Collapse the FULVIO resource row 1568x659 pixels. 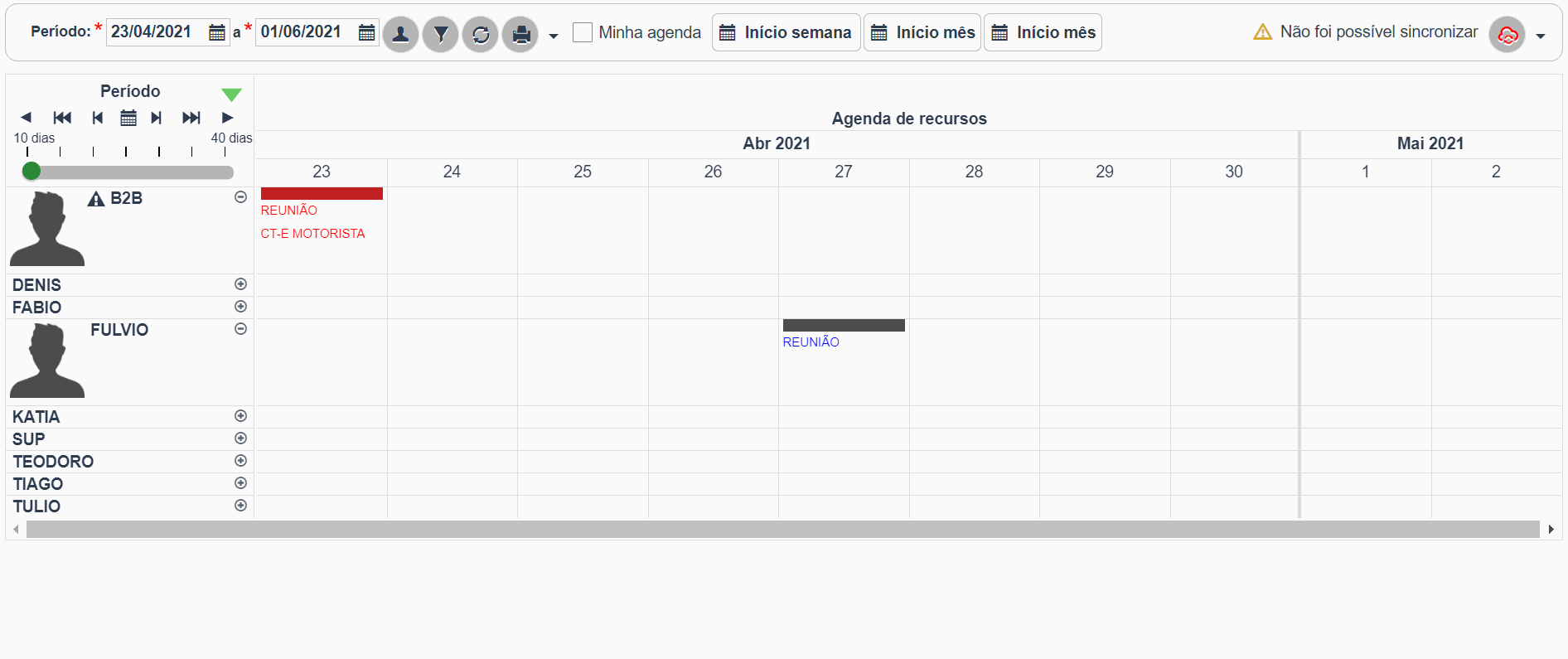click(x=240, y=329)
